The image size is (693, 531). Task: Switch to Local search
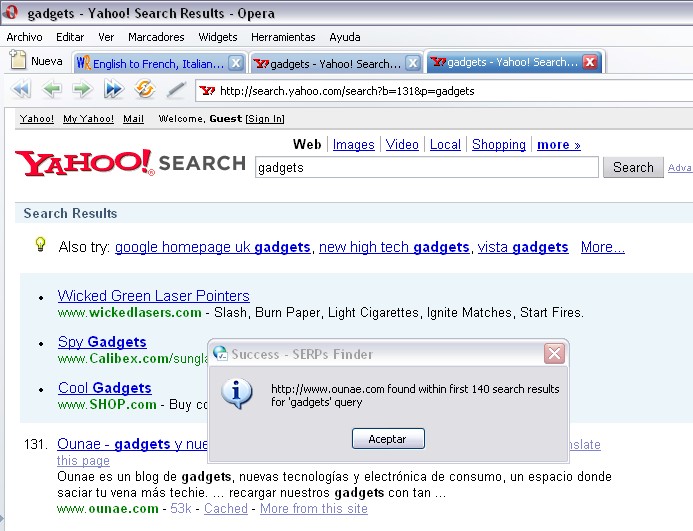(445, 144)
